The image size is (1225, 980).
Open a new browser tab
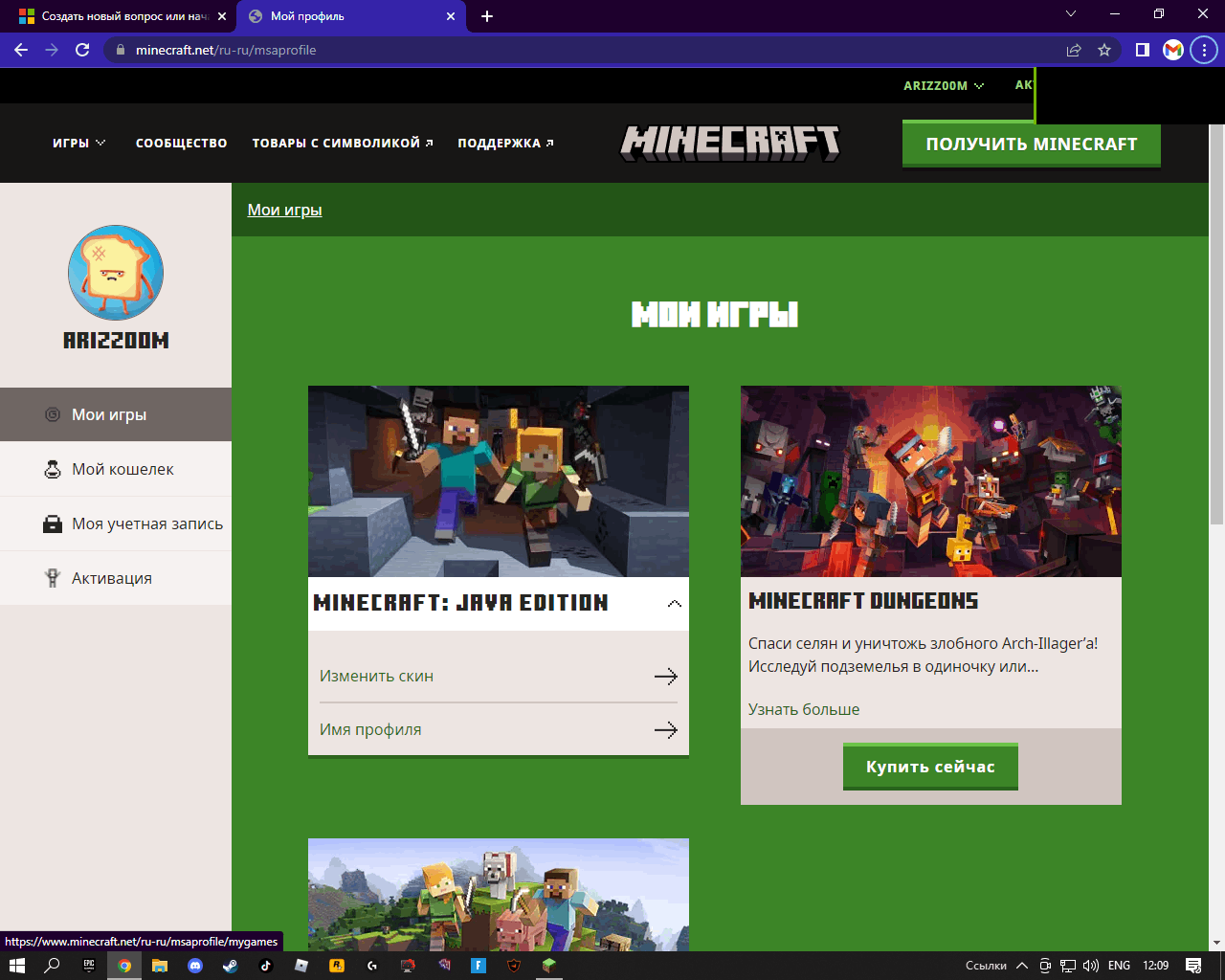click(487, 16)
